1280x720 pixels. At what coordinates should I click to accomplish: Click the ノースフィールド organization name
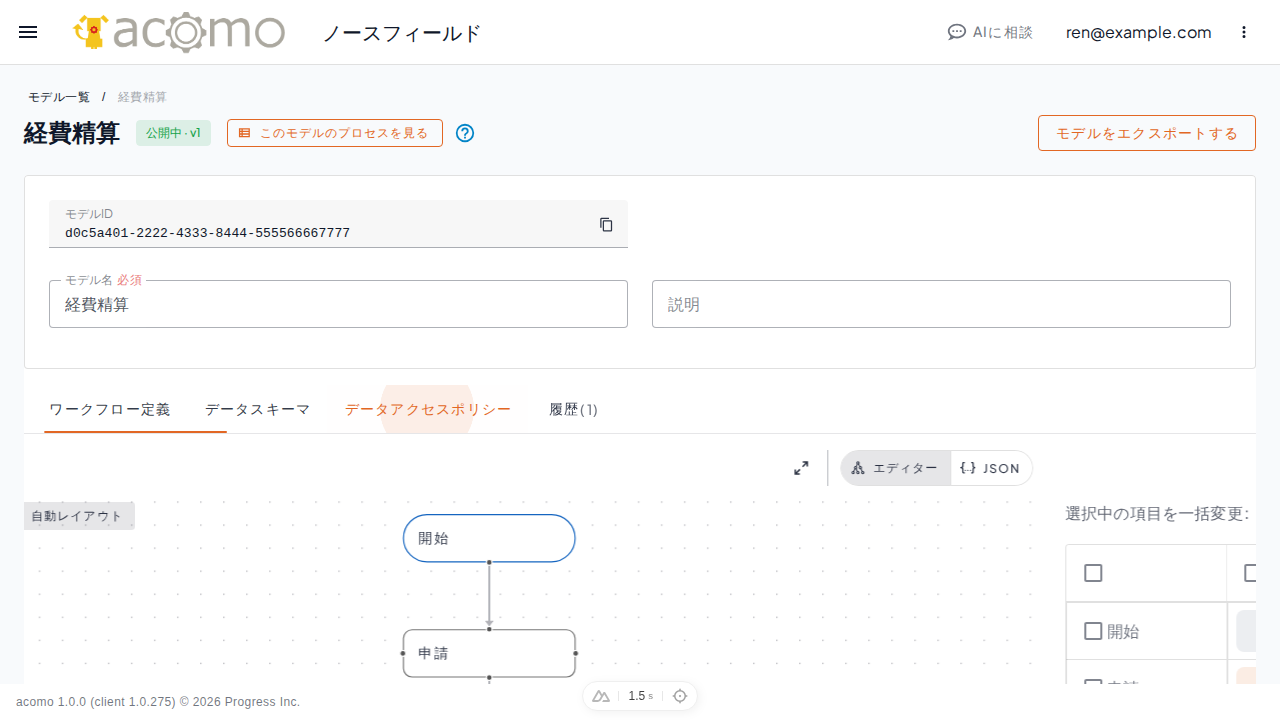point(402,33)
